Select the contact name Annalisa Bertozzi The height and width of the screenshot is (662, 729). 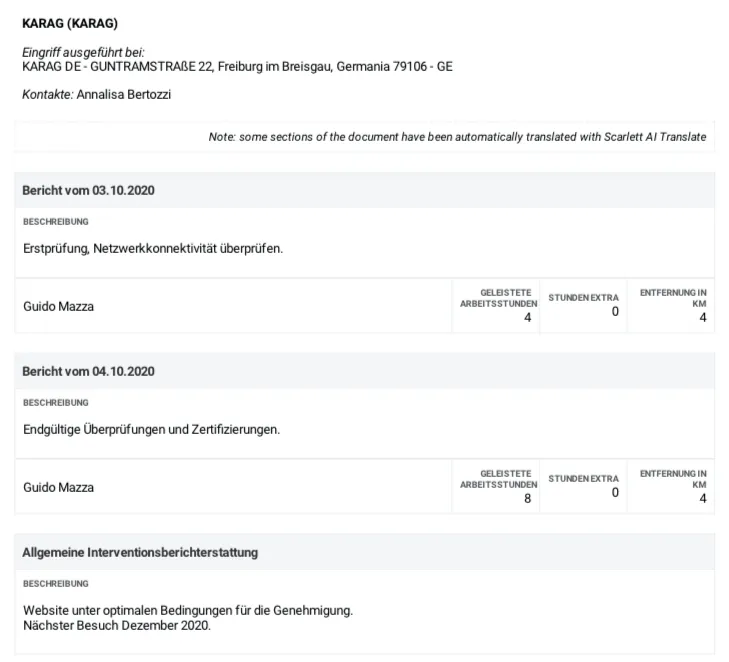coord(125,94)
